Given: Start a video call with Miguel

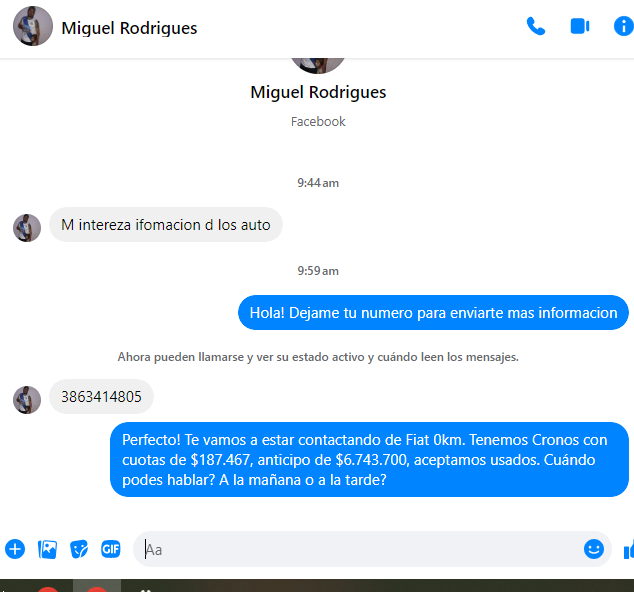Looking at the screenshot, I should coord(579,27).
